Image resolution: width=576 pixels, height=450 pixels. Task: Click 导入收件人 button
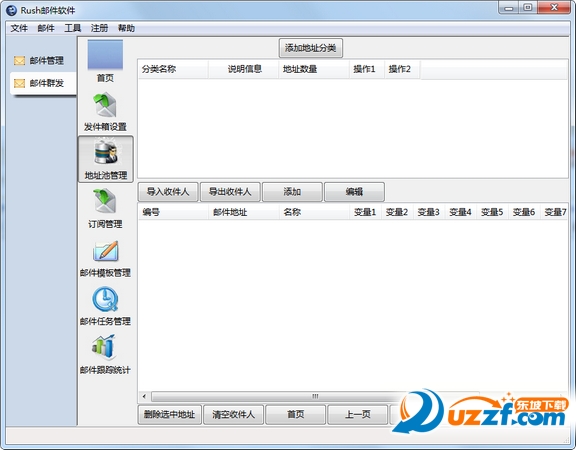coord(168,192)
